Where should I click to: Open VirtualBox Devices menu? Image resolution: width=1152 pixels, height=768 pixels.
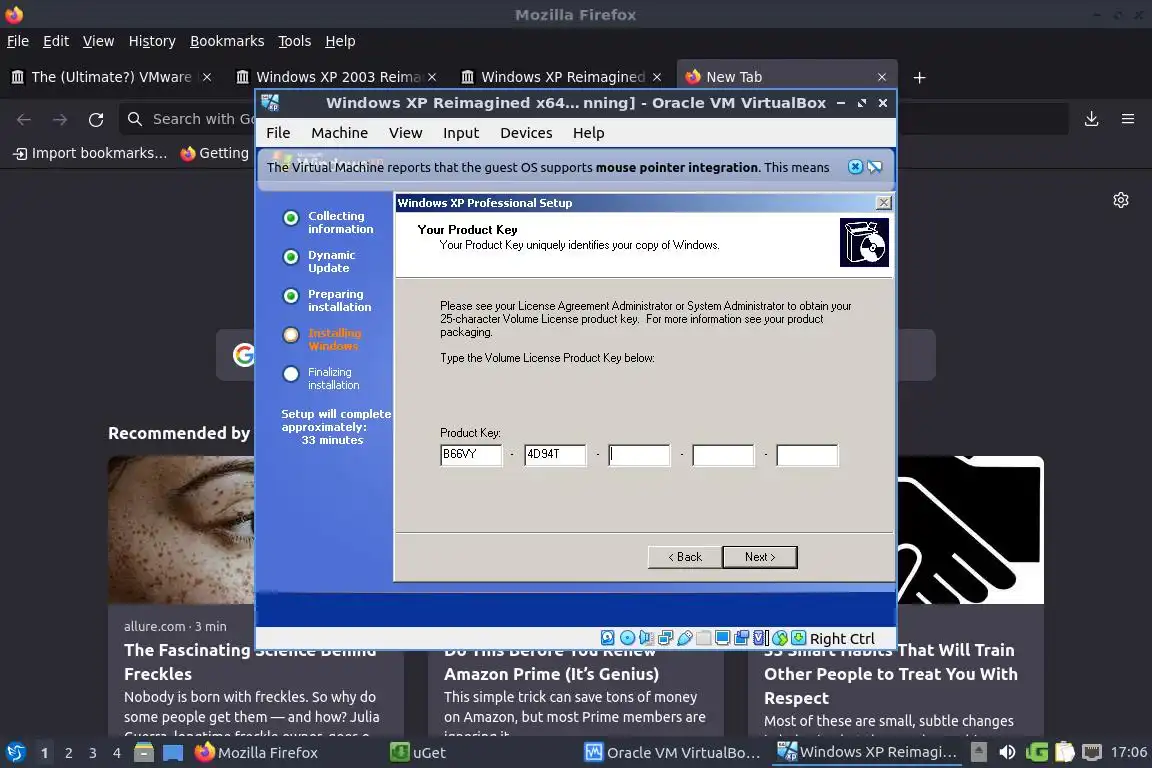(x=526, y=133)
